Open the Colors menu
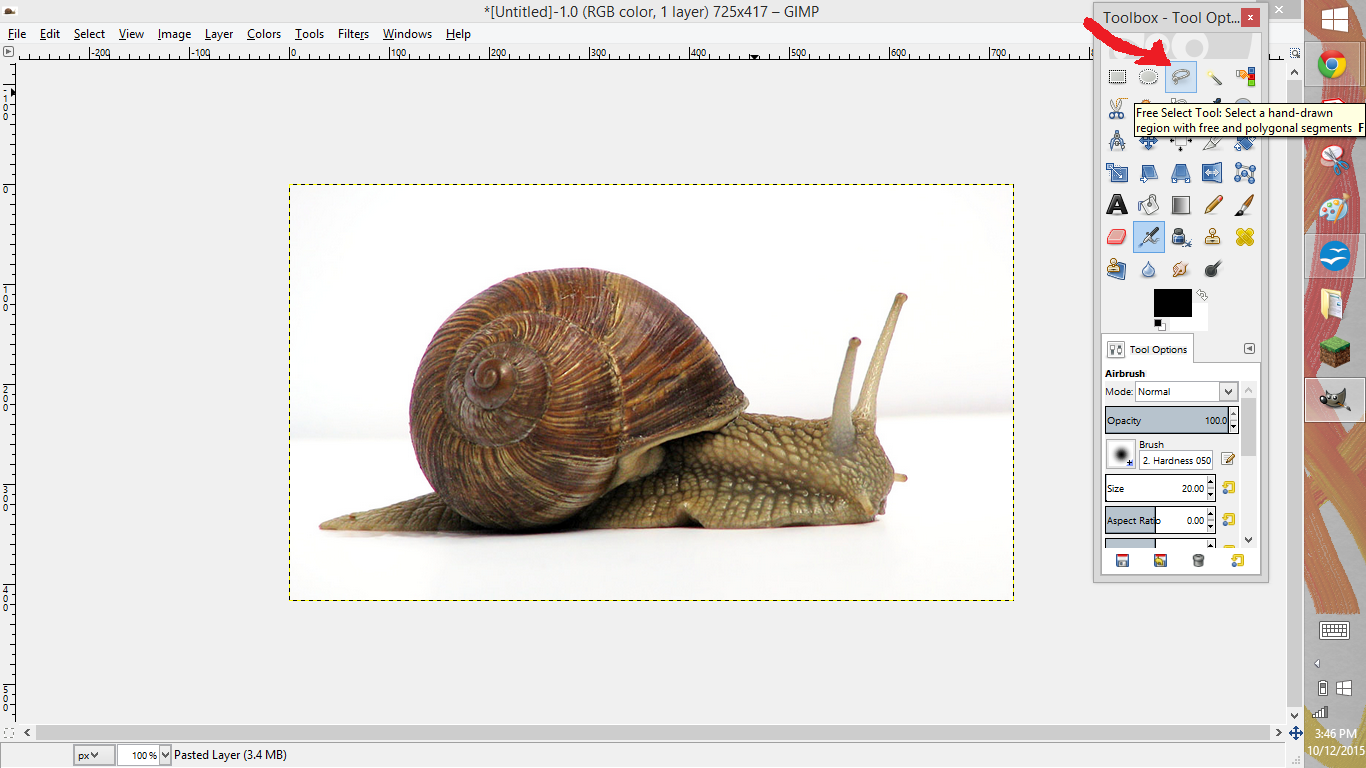This screenshot has height=768, width=1366. 264,34
